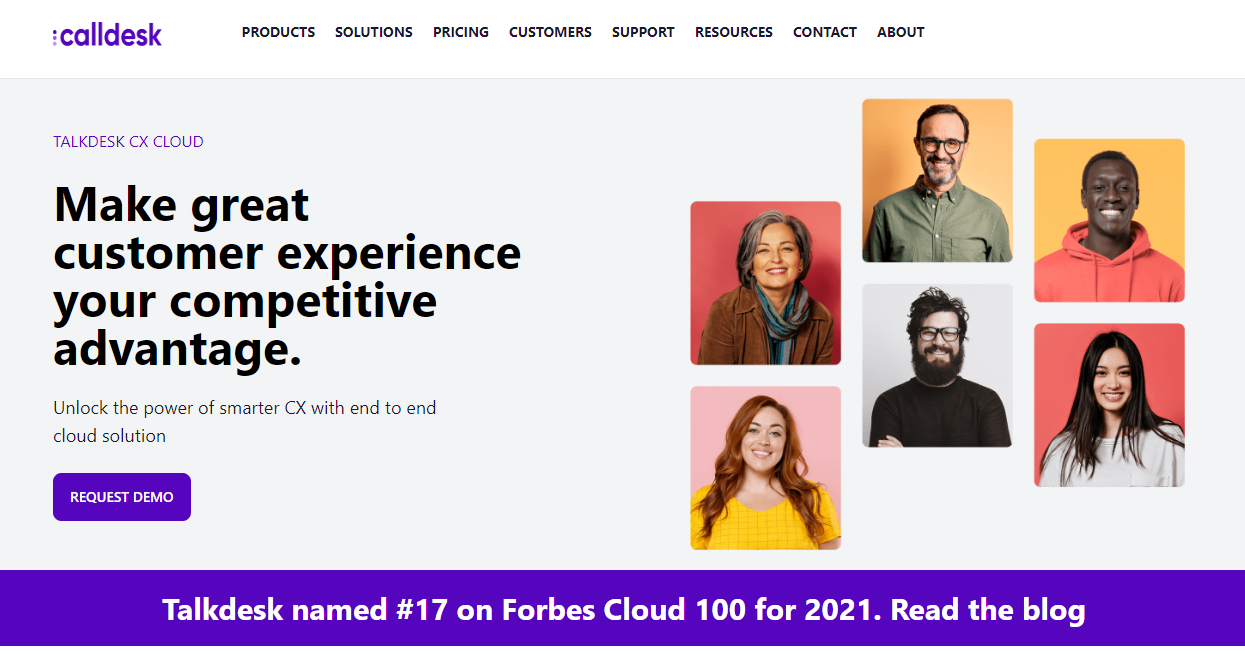Expand the Resources menu
Viewport: 1245px width, 654px height.
click(733, 32)
